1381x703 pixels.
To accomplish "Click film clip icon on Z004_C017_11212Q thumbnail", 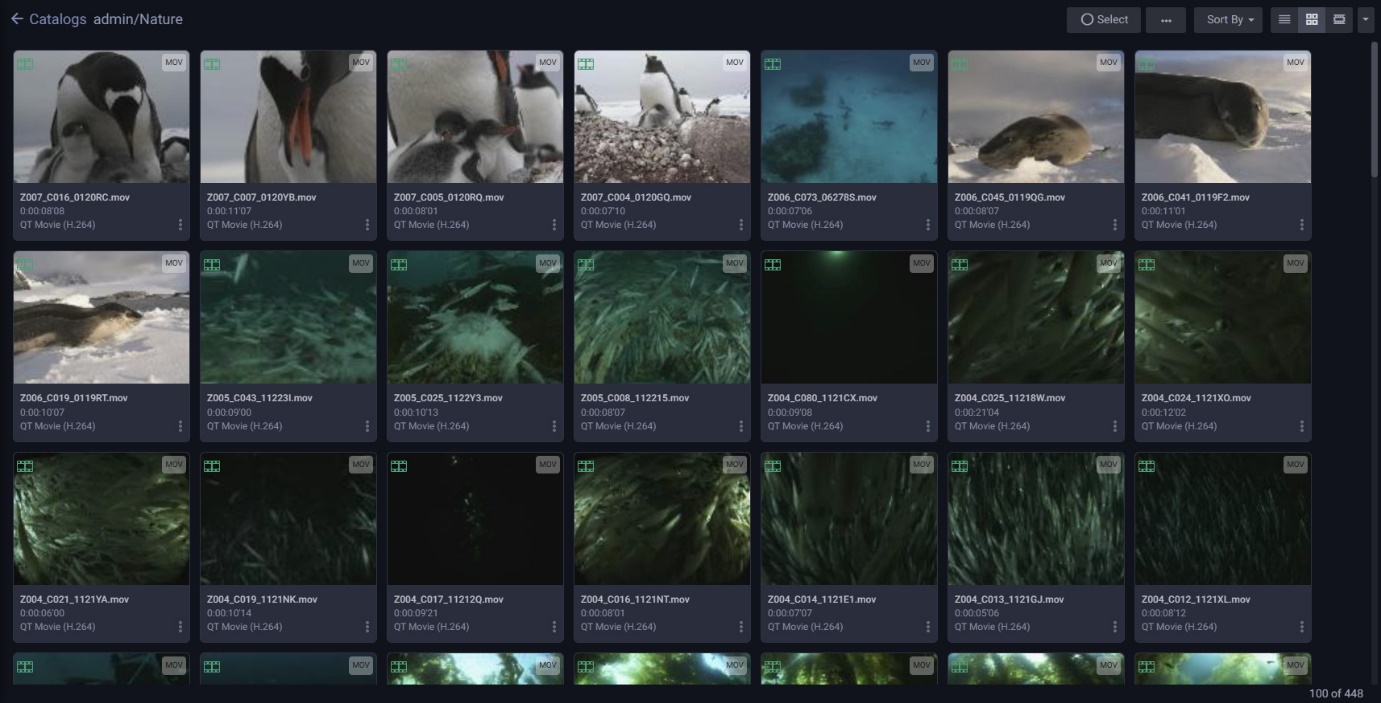I will click(399, 466).
